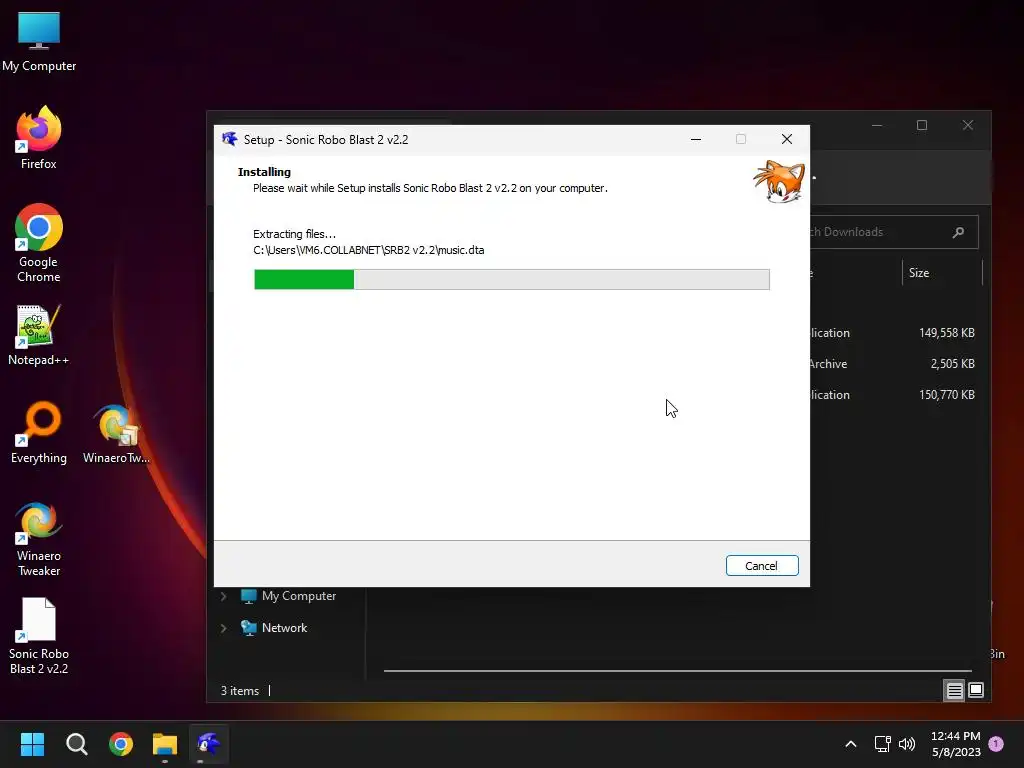This screenshot has width=1024, height=768.
Task: Open Winaero Tweaker desktop shortcut
Action: pos(39,539)
